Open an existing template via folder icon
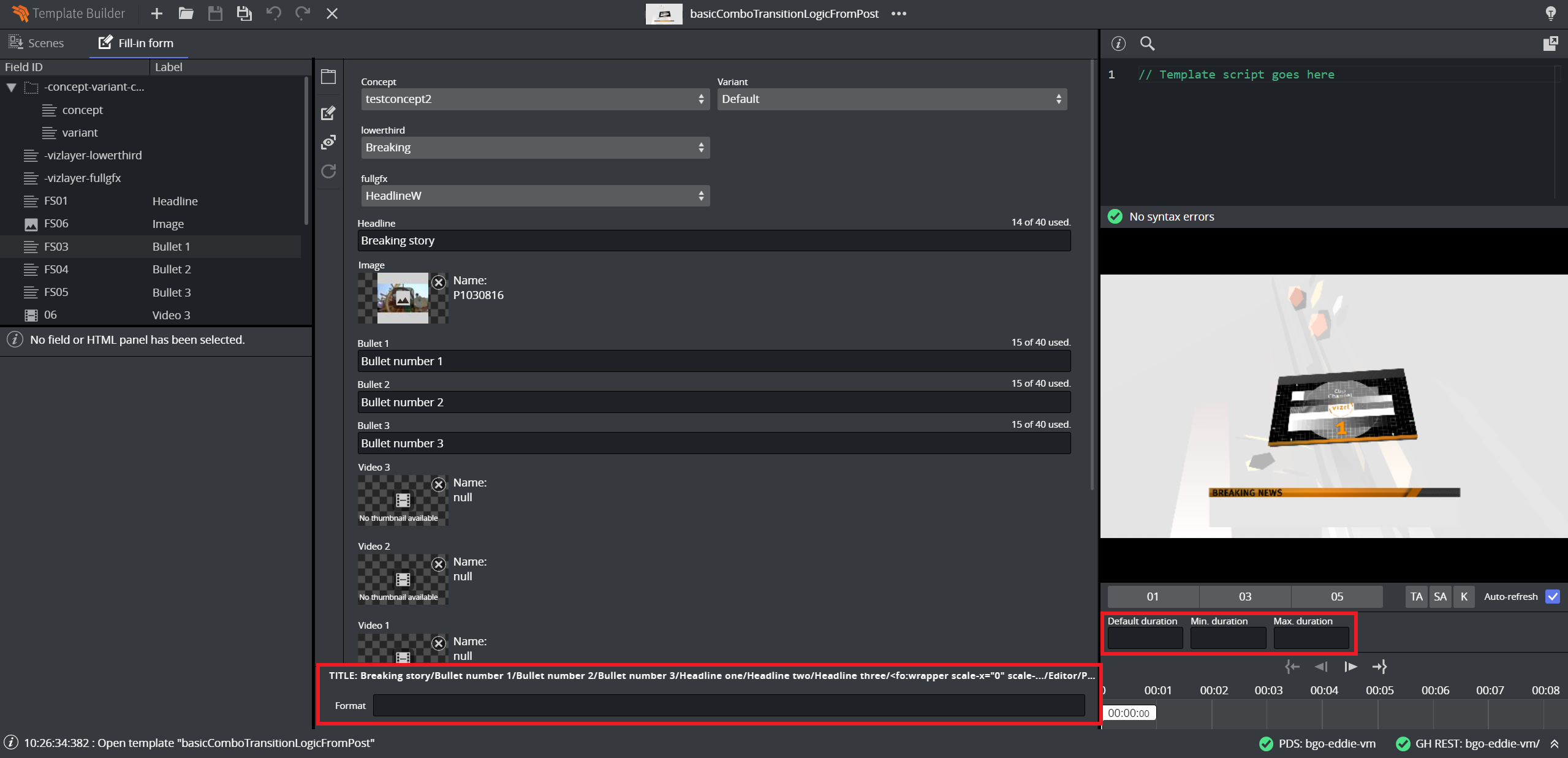Screen dimensions: 1568x758 186,13
